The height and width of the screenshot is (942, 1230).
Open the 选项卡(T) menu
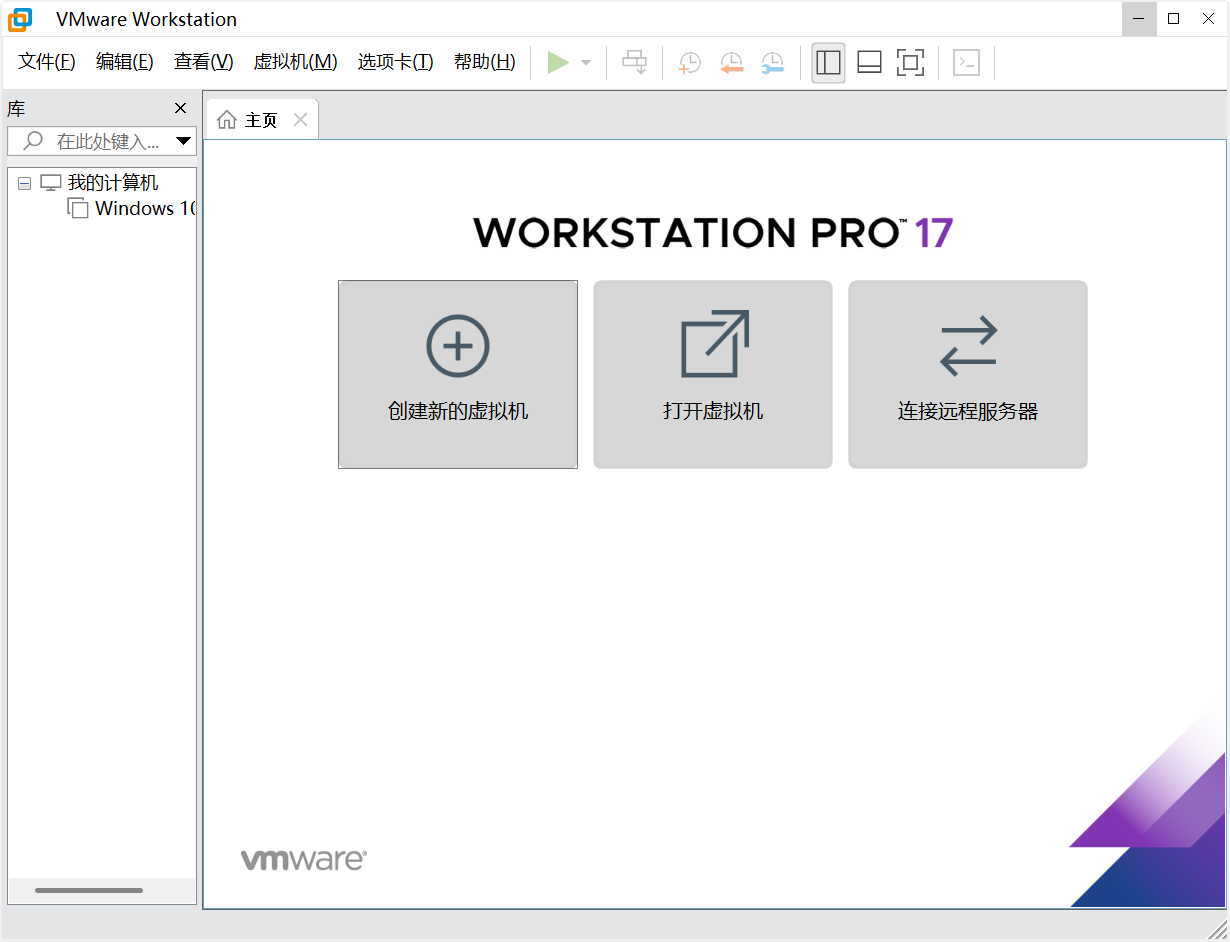click(x=396, y=62)
